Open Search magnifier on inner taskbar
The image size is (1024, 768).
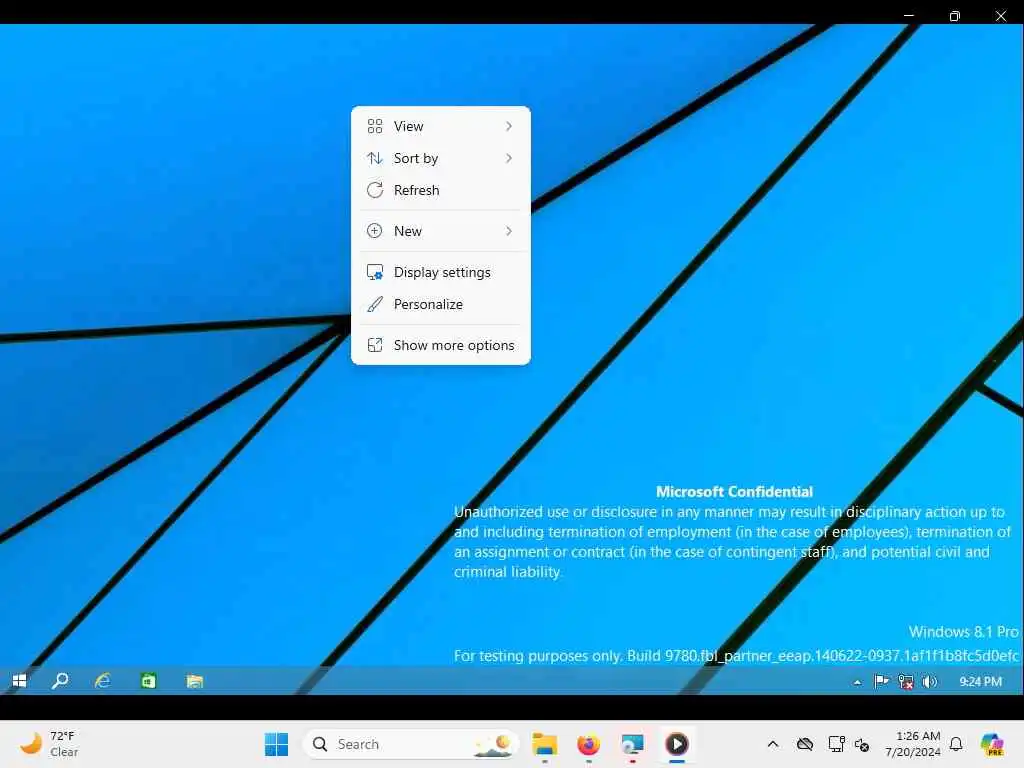tap(60, 681)
